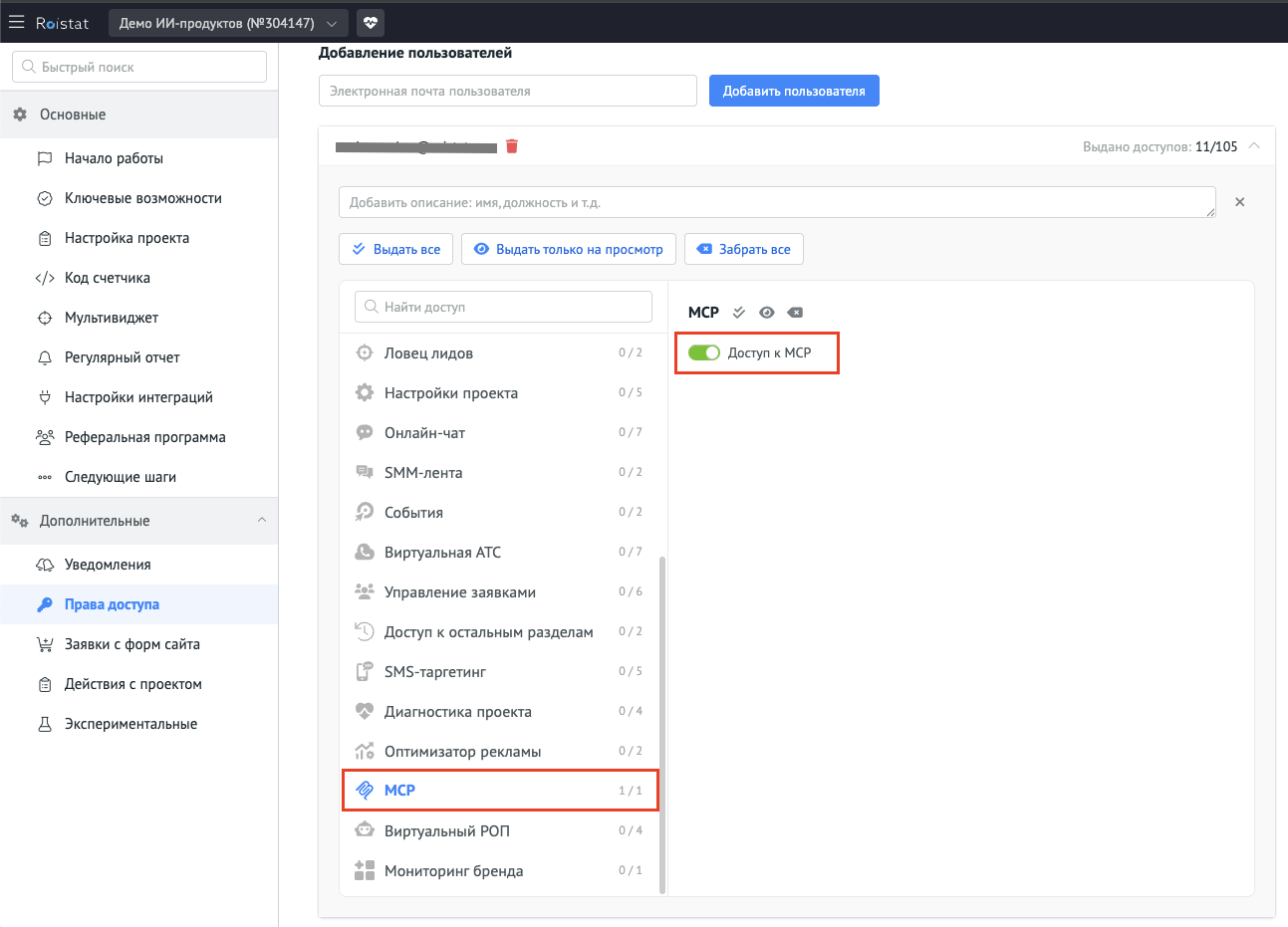Collapse the user access panel chevron
Viewport: 1288px width, 927px height.
[1254, 146]
